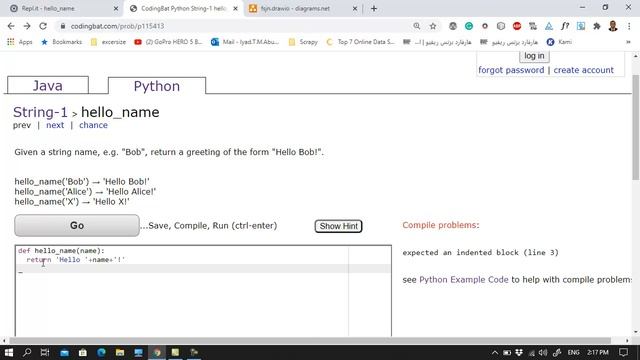The height and width of the screenshot is (360, 640).
Task: Click inside the code editor area
Action: [203, 291]
